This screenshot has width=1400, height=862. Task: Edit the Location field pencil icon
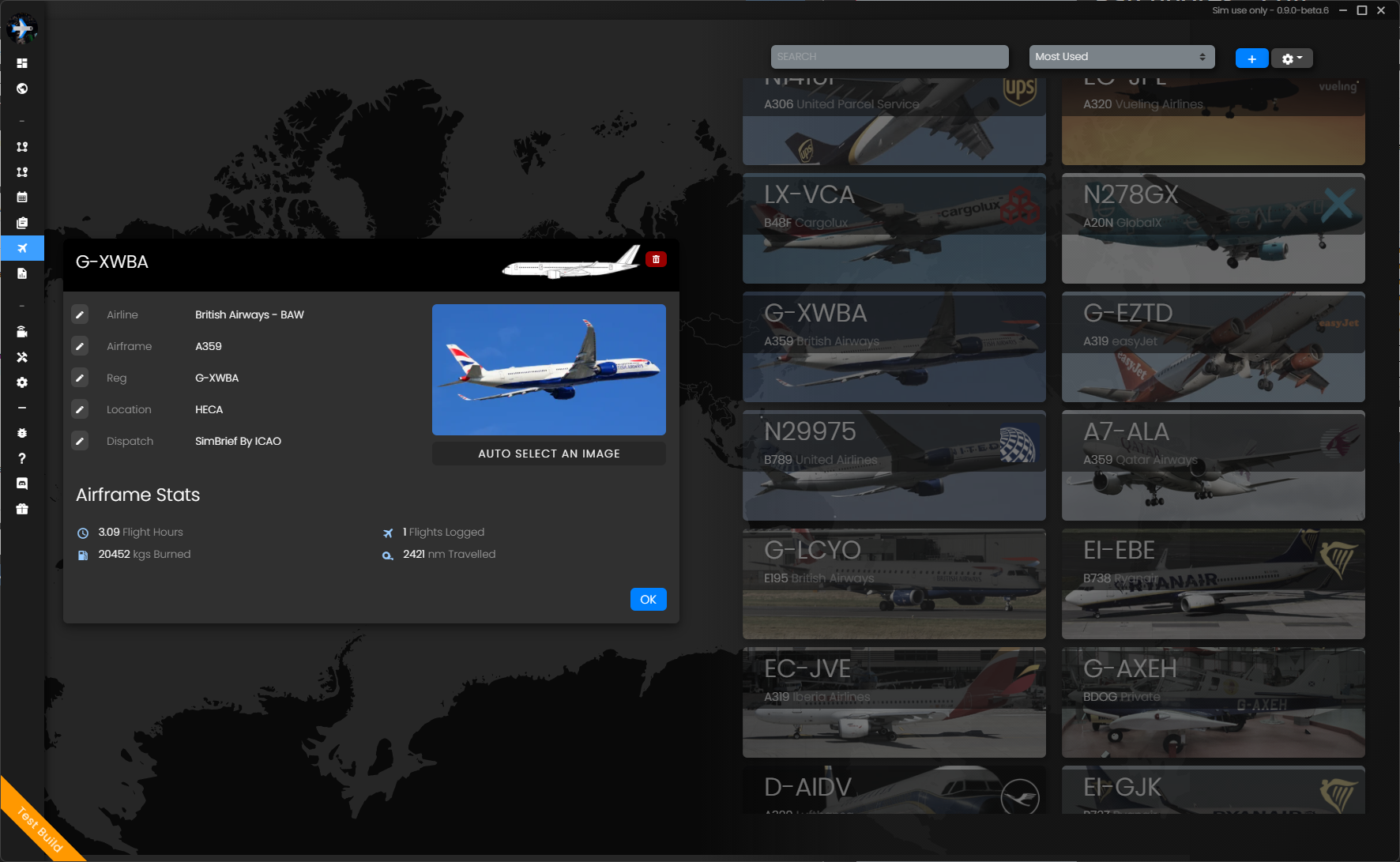pos(80,409)
